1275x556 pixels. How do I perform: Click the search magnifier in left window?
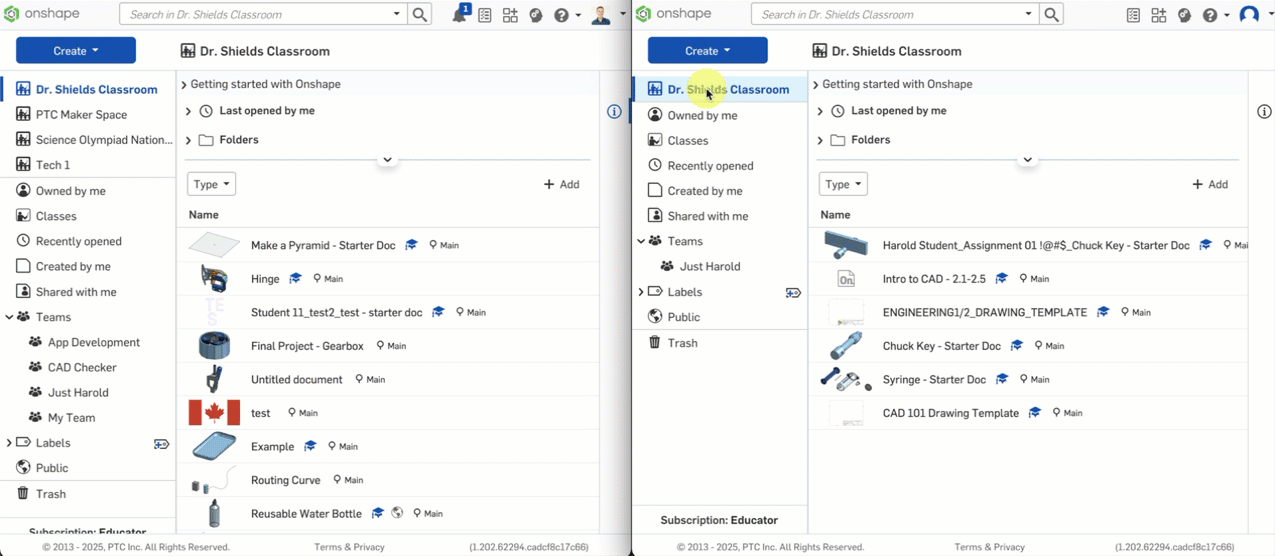coord(420,15)
